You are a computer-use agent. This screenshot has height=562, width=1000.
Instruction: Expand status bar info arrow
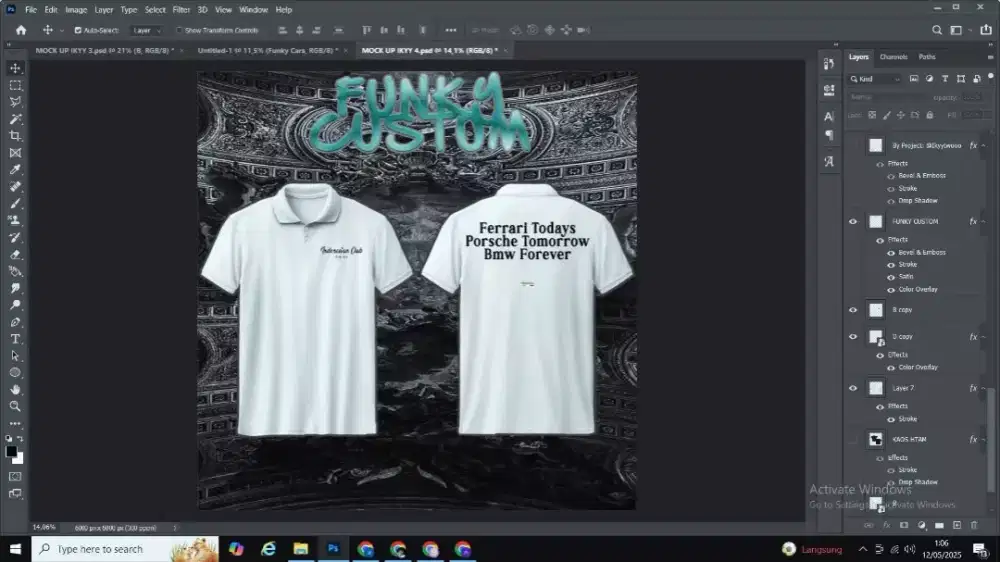pyautogui.click(x=175, y=528)
